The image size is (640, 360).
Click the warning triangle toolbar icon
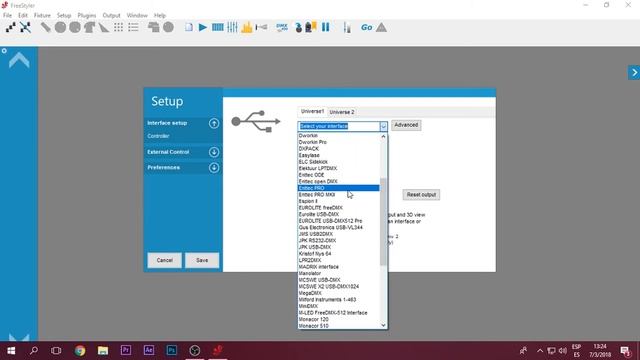[x=381, y=27]
